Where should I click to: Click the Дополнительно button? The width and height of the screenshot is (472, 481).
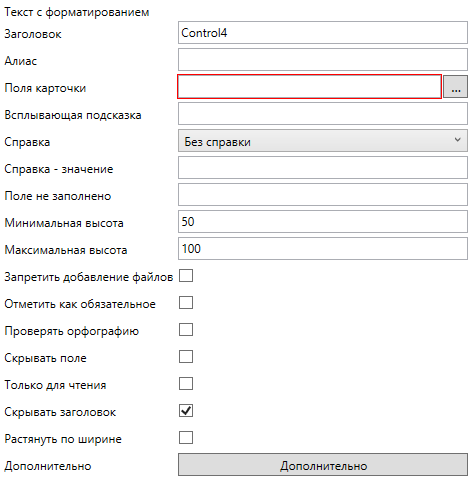pyautogui.click(x=323, y=465)
